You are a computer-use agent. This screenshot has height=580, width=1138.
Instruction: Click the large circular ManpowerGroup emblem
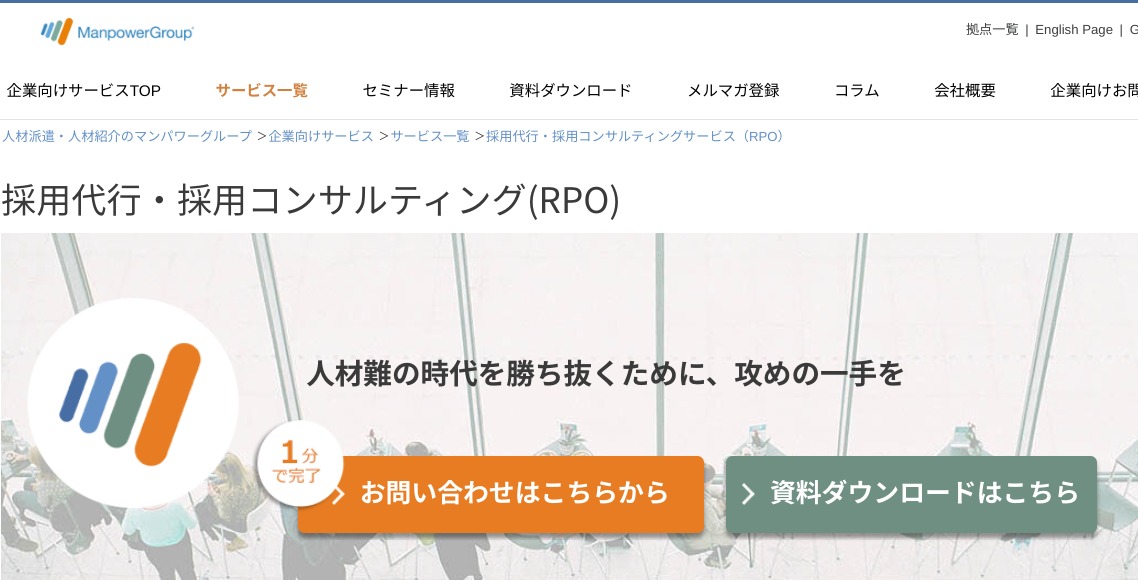(133, 404)
